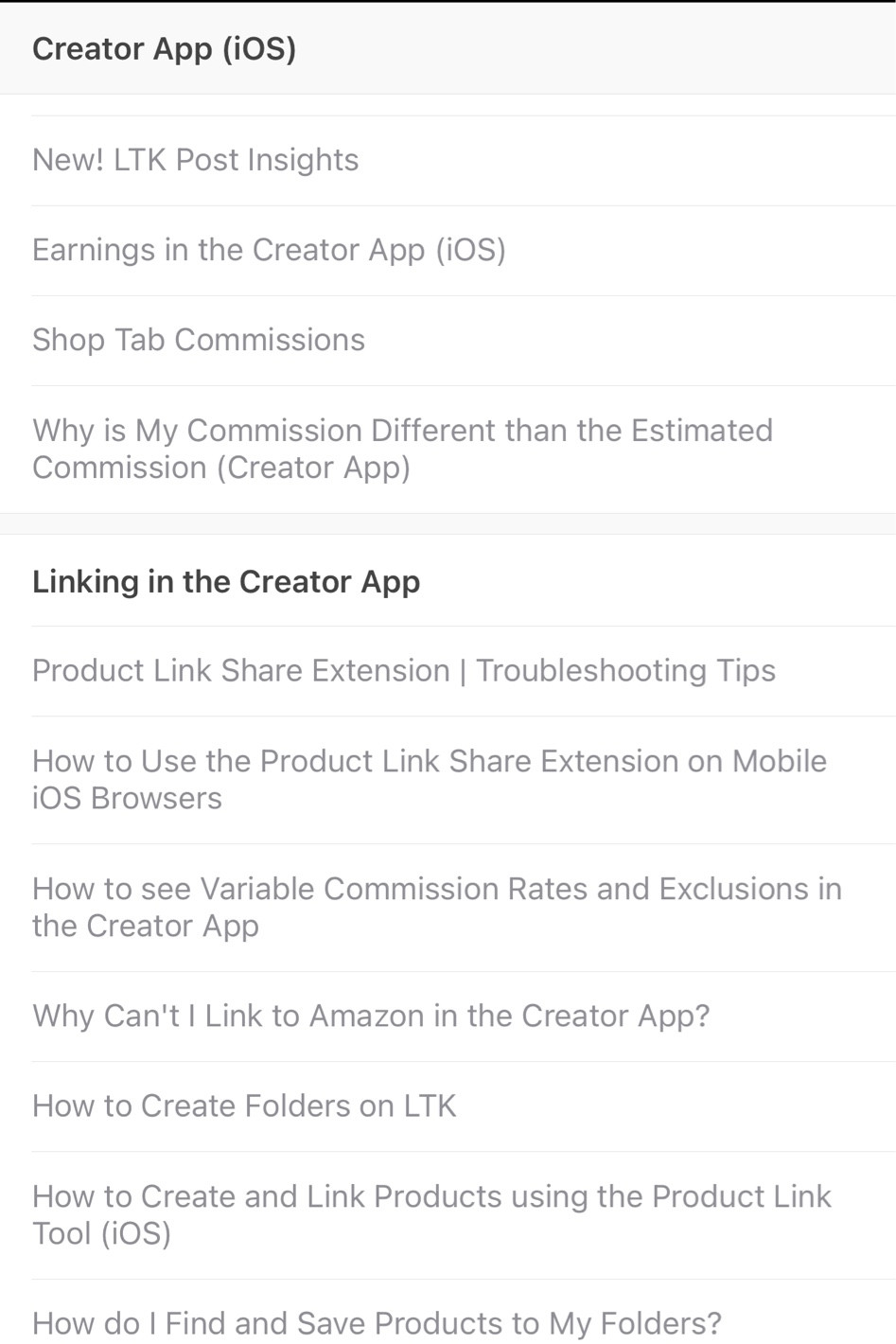This screenshot has width=896, height=1344.
Task: Open Create and Link Products using Product Link Tool
Action: coord(431,1214)
